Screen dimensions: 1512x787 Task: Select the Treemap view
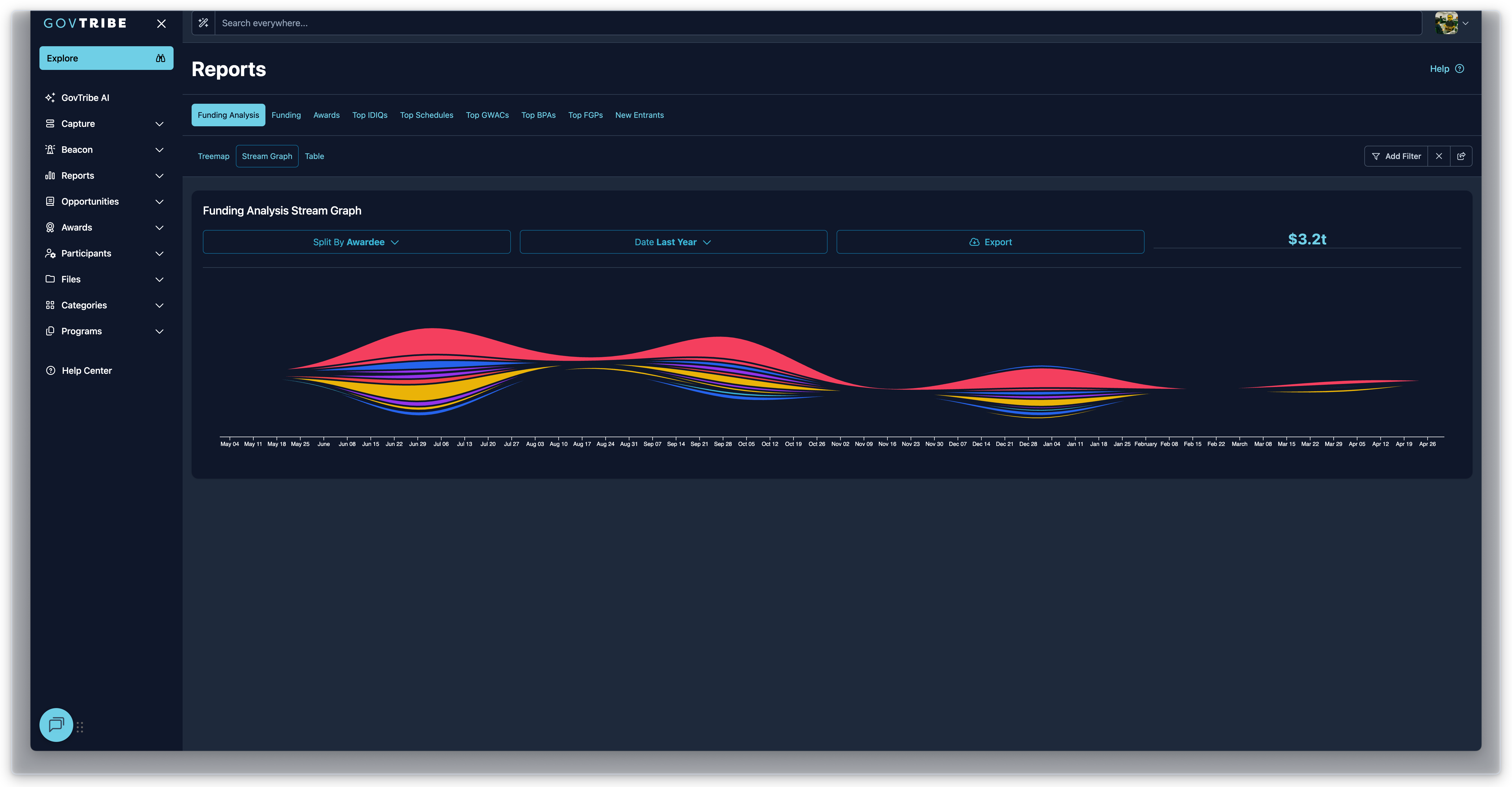point(214,156)
